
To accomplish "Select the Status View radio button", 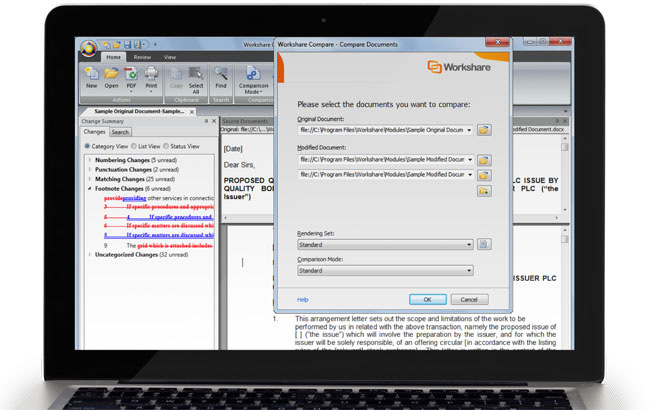I will click(166, 146).
